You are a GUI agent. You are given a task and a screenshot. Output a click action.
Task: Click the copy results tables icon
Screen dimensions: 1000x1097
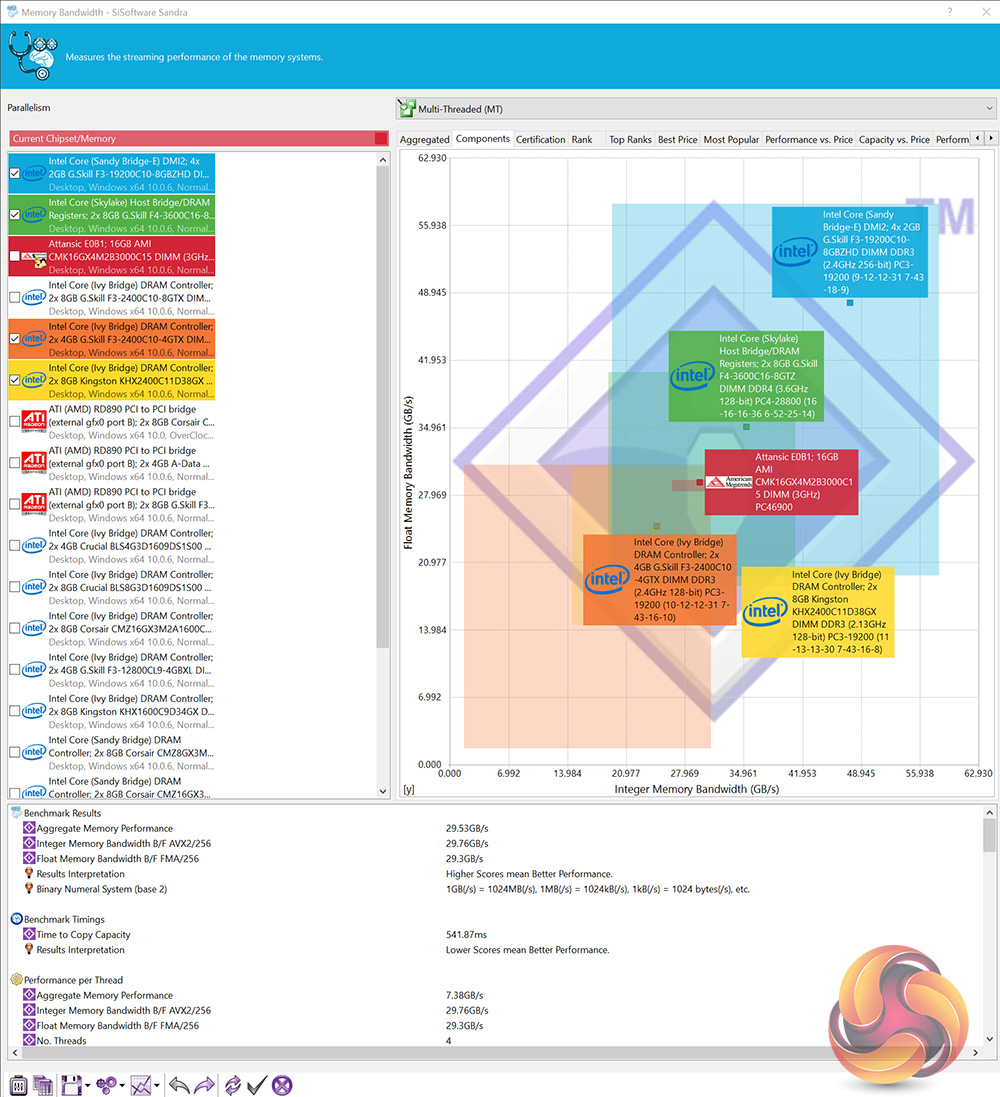[43, 1085]
